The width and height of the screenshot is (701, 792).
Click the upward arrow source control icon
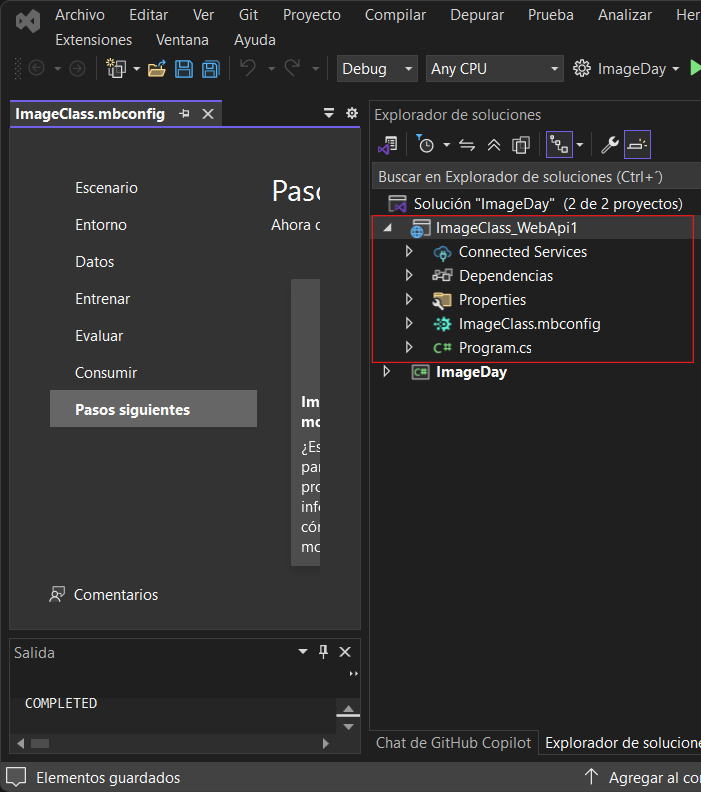(x=591, y=777)
